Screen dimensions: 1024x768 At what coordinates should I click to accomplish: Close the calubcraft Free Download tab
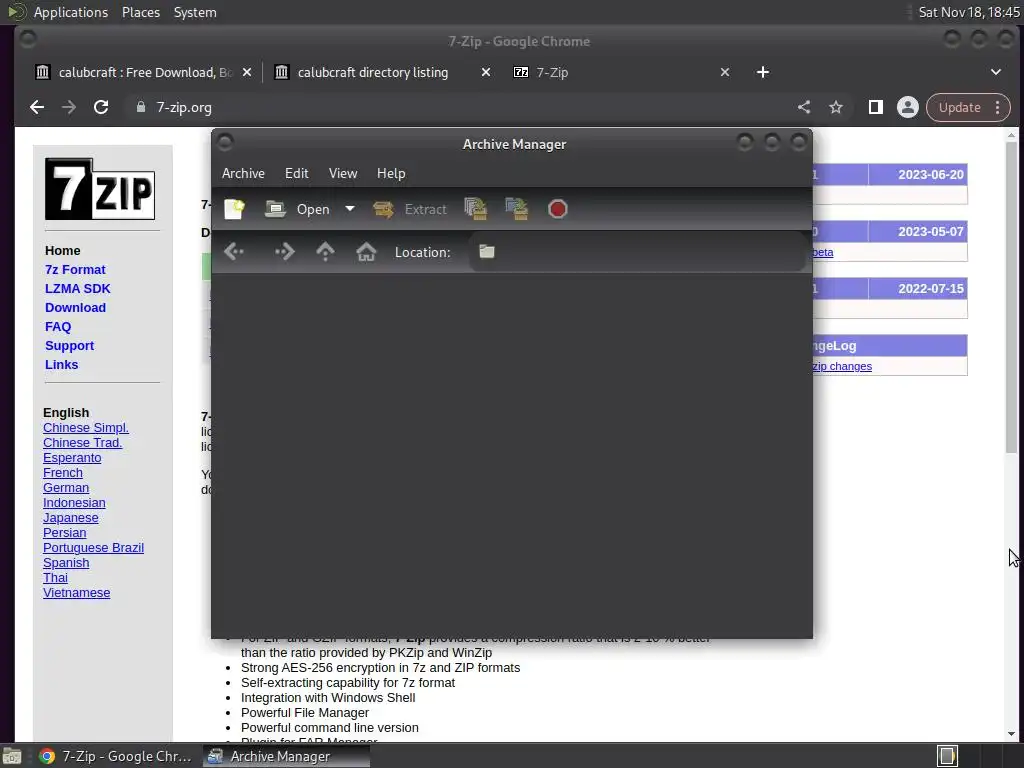(247, 72)
